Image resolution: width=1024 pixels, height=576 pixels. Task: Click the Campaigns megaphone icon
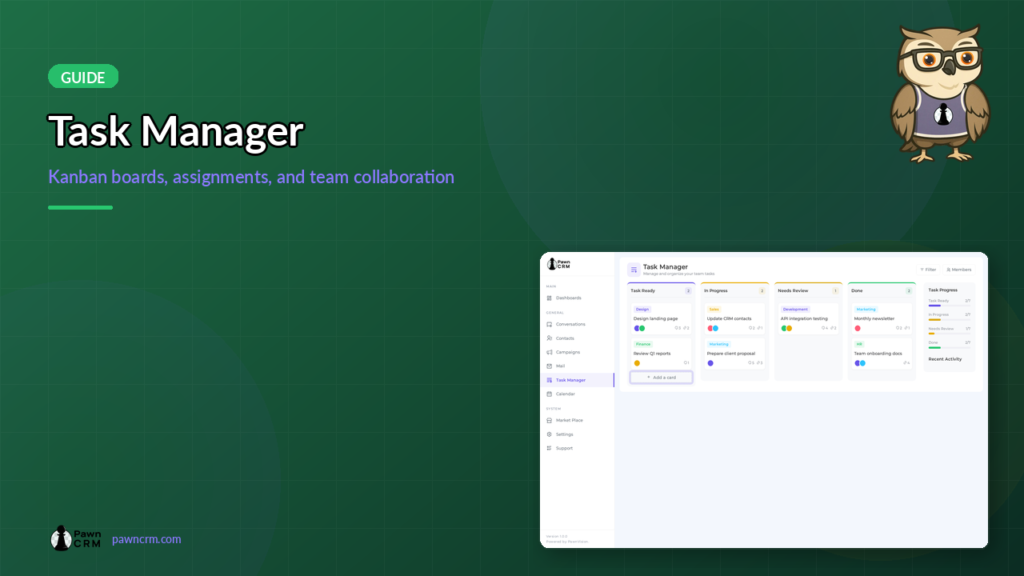coord(550,352)
